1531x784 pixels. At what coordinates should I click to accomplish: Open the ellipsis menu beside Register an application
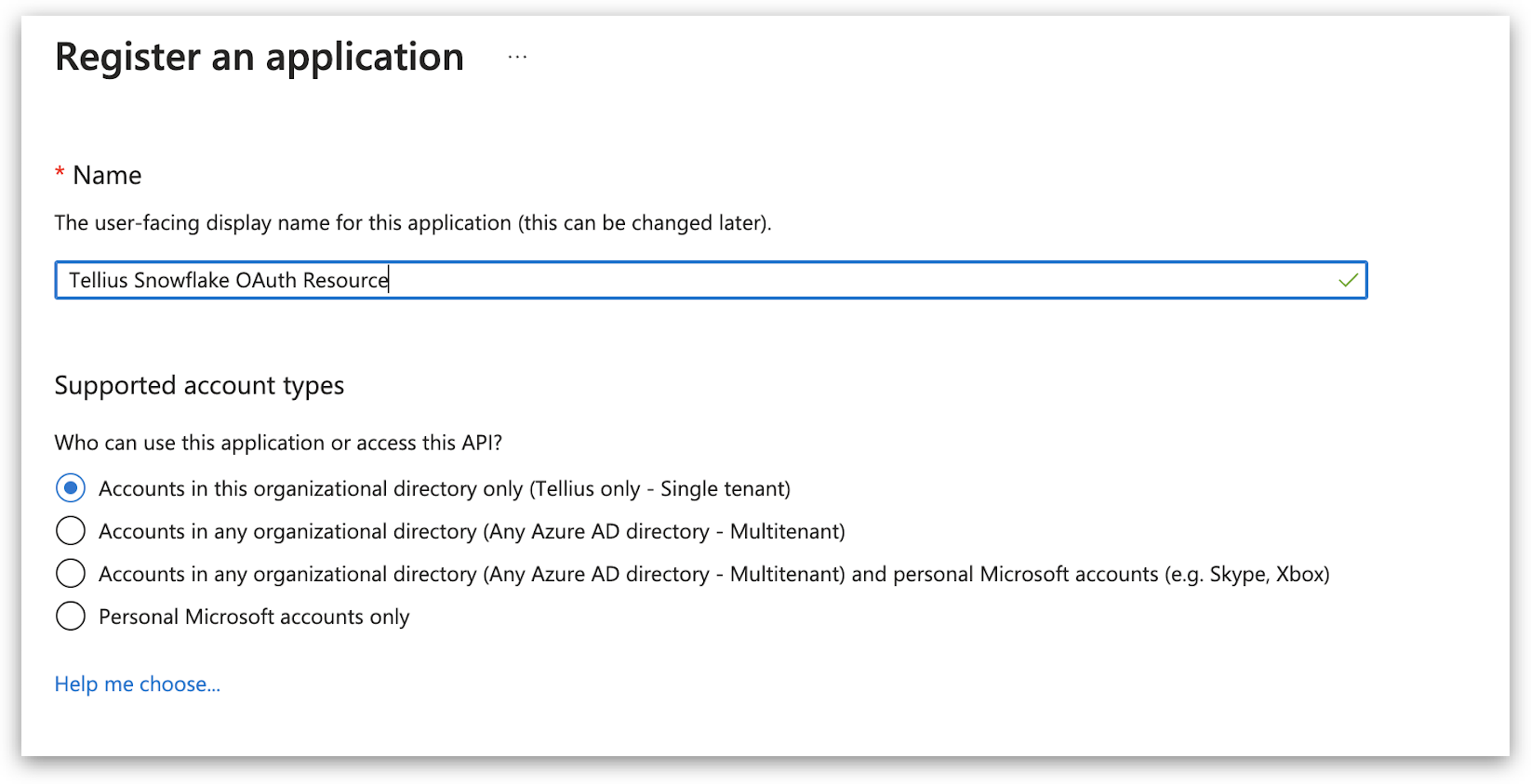point(517,58)
